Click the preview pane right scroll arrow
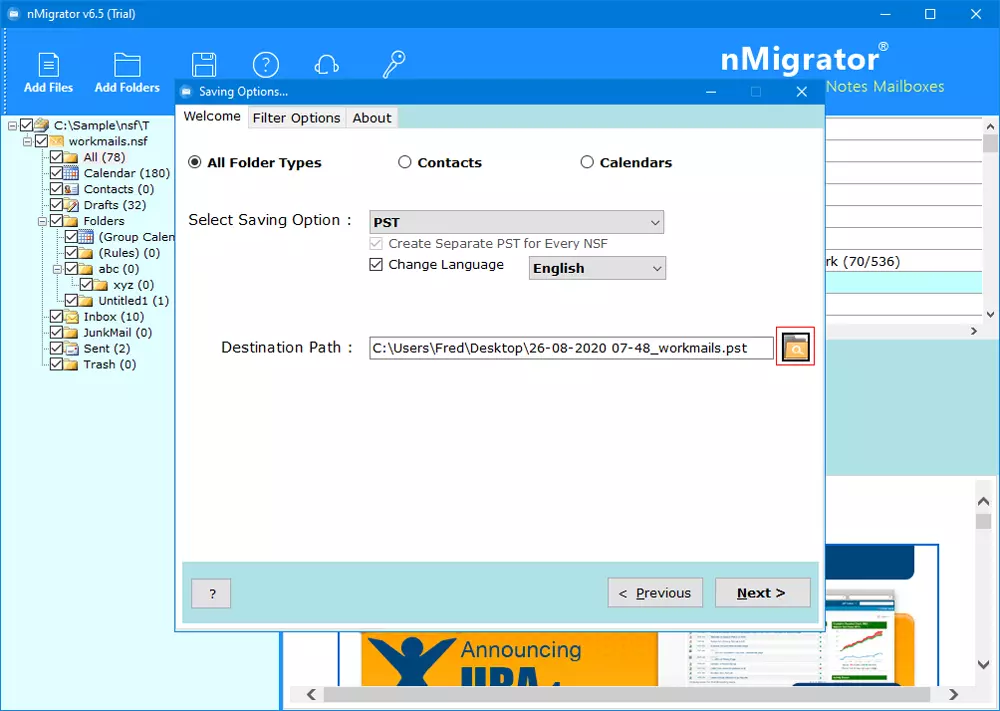 953,694
